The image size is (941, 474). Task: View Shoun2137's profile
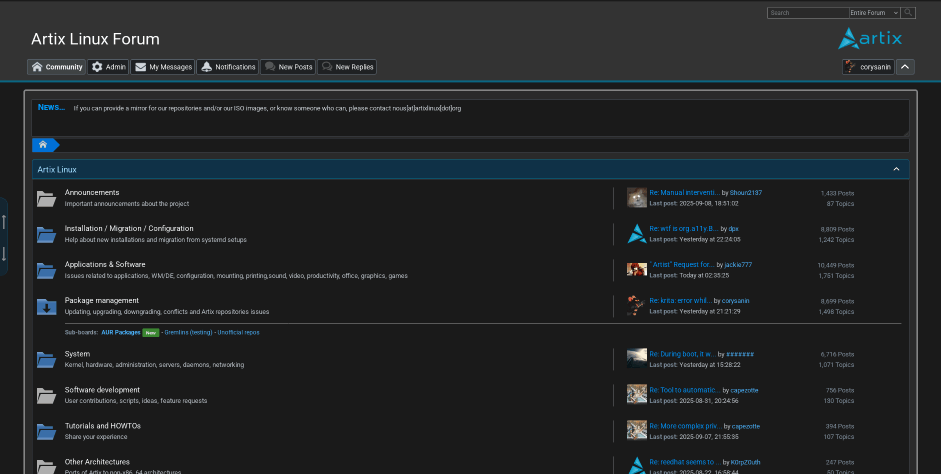(x=746, y=193)
